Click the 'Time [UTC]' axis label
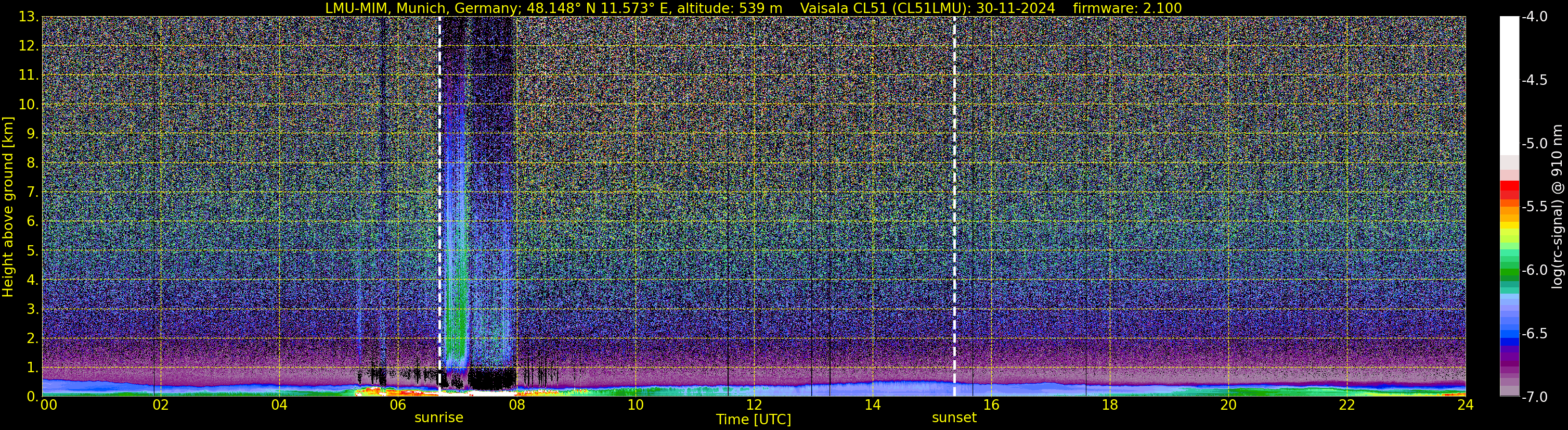The height and width of the screenshot is (430, 1568). coord(754,419)
